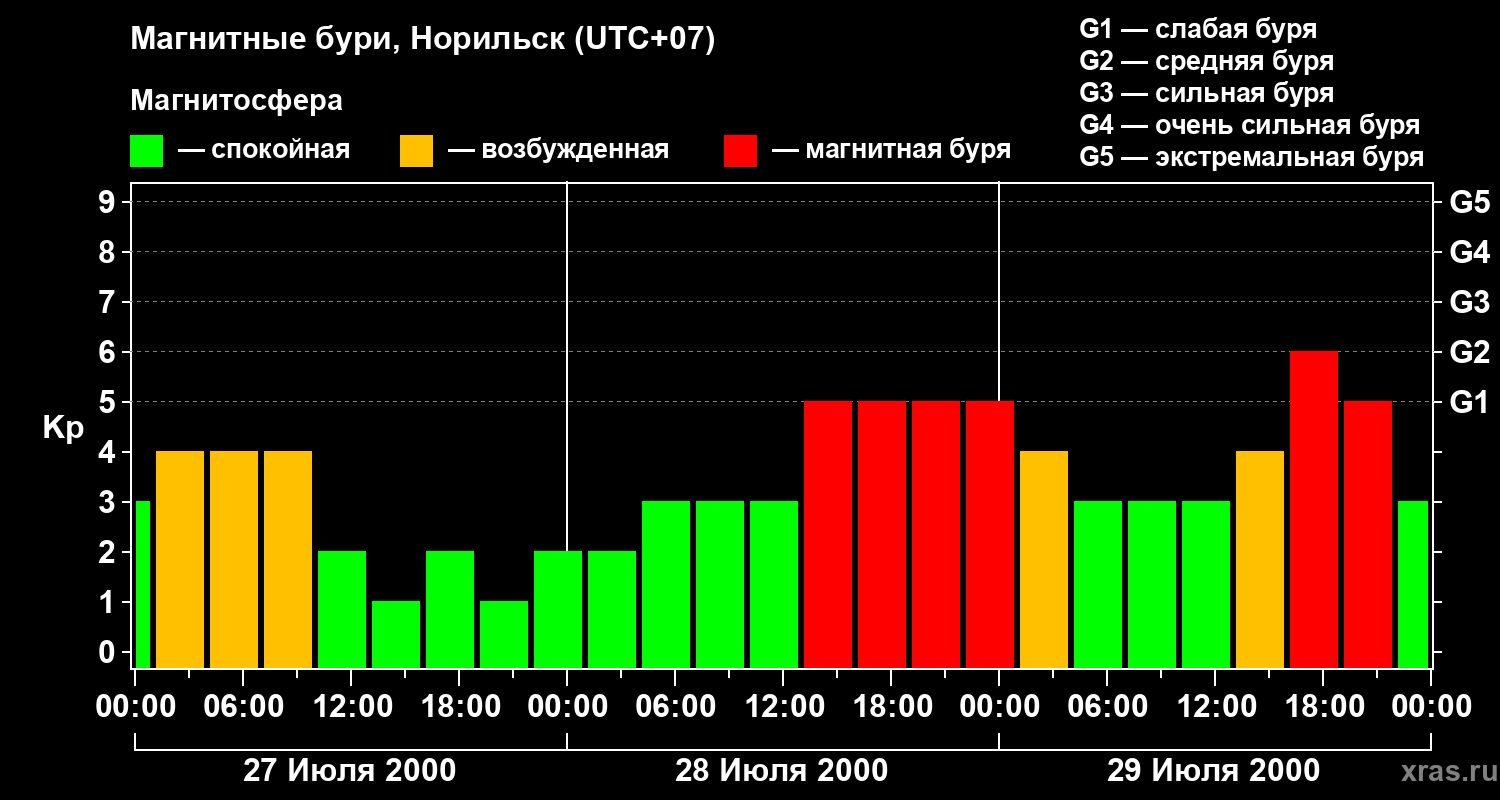Click the 06:00 time label for 29 Июля
This screenshot has width=1500, height=800.
coord(1107,707)
